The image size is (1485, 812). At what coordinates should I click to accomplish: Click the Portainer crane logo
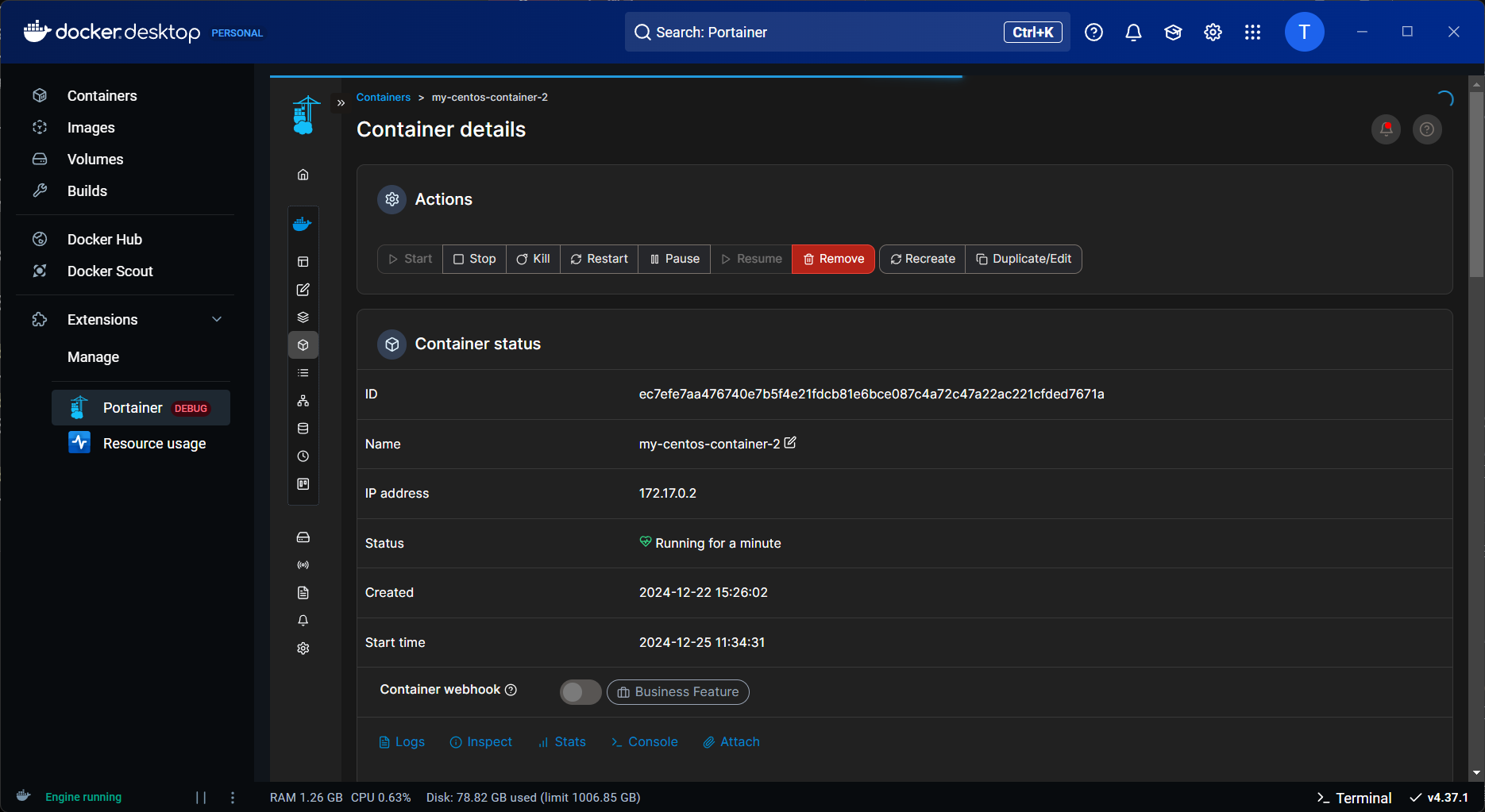pyautogui.click(x=305, y=115)
